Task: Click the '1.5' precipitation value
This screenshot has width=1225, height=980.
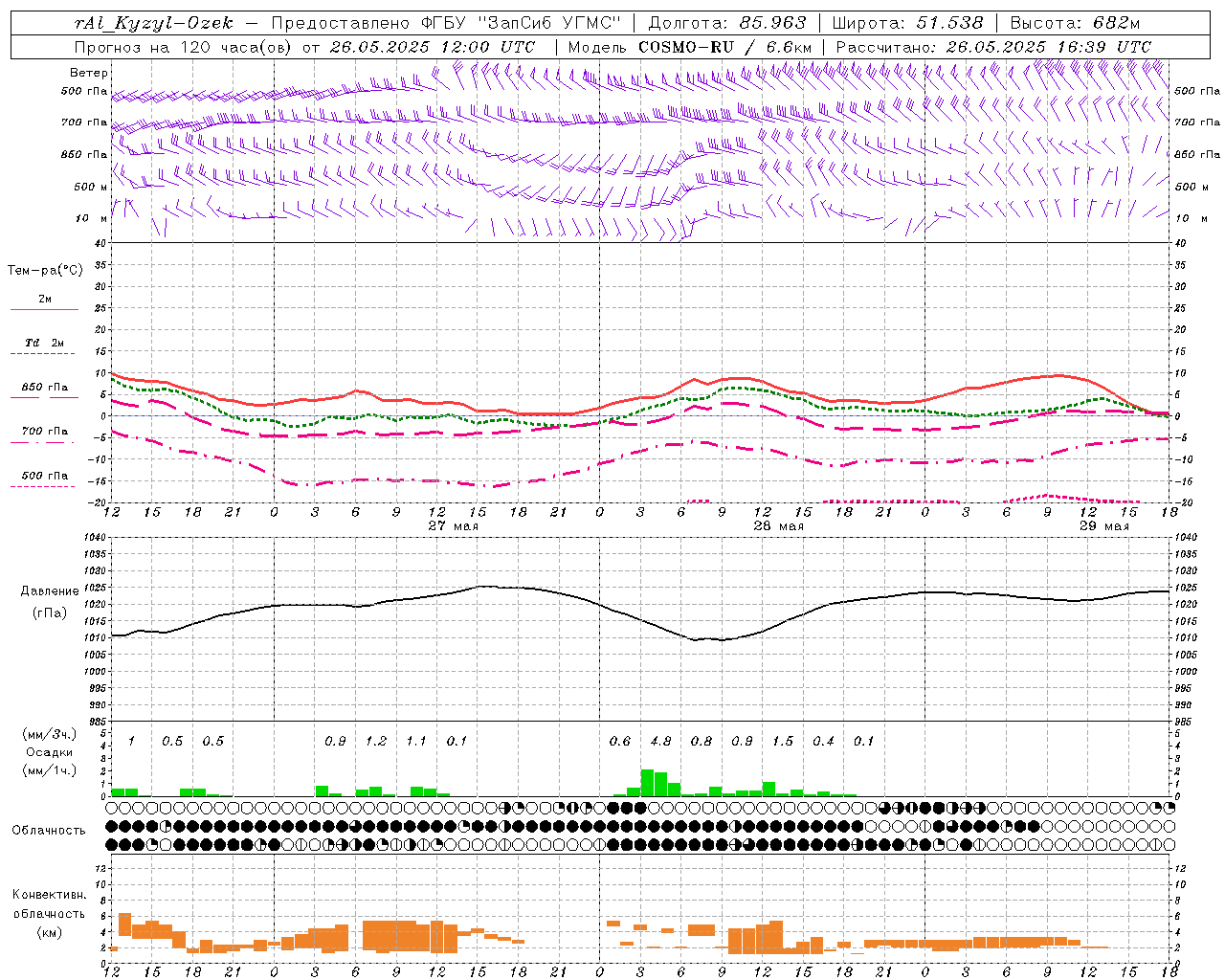Action: tap(783, 742)
